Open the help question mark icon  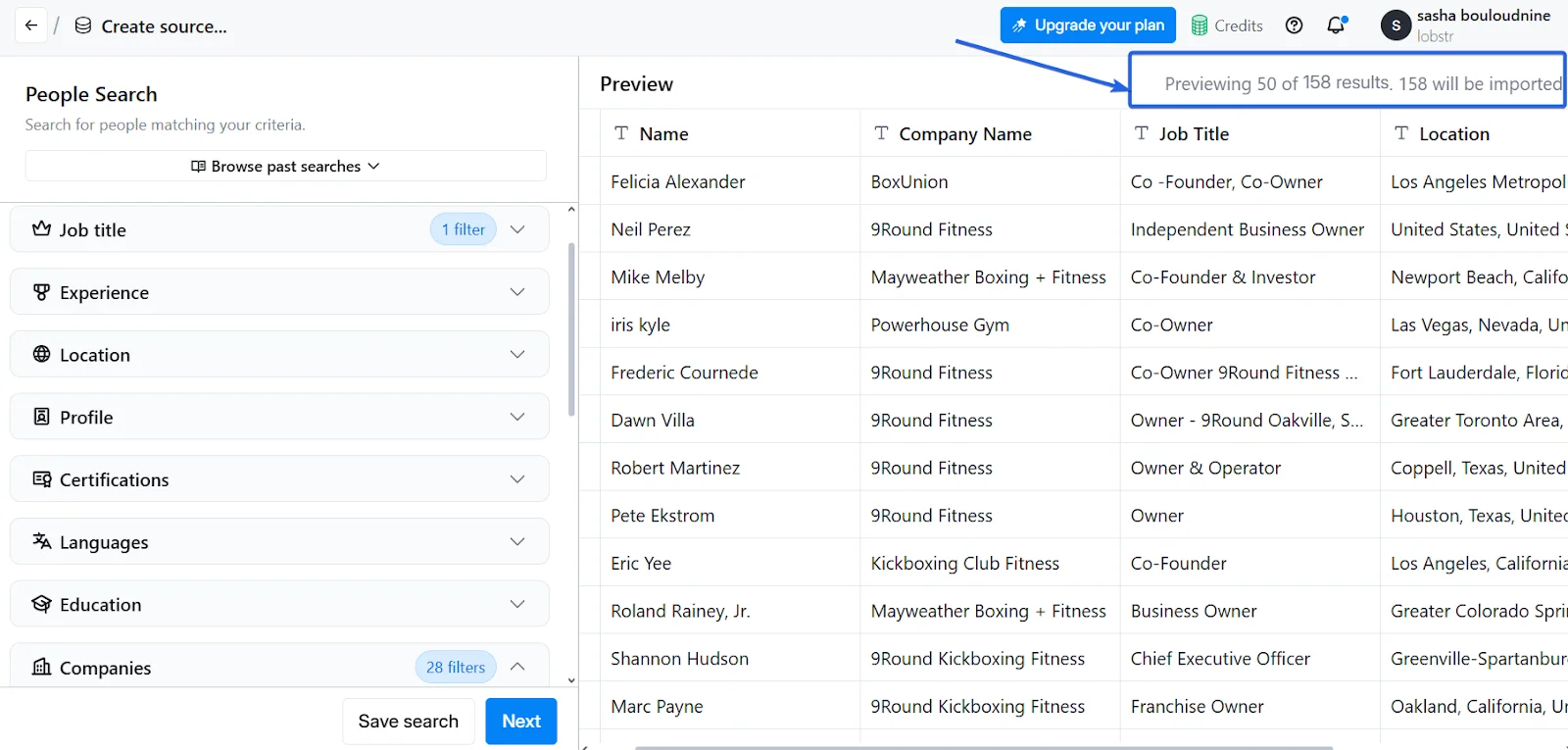[x=1294, y=25]
